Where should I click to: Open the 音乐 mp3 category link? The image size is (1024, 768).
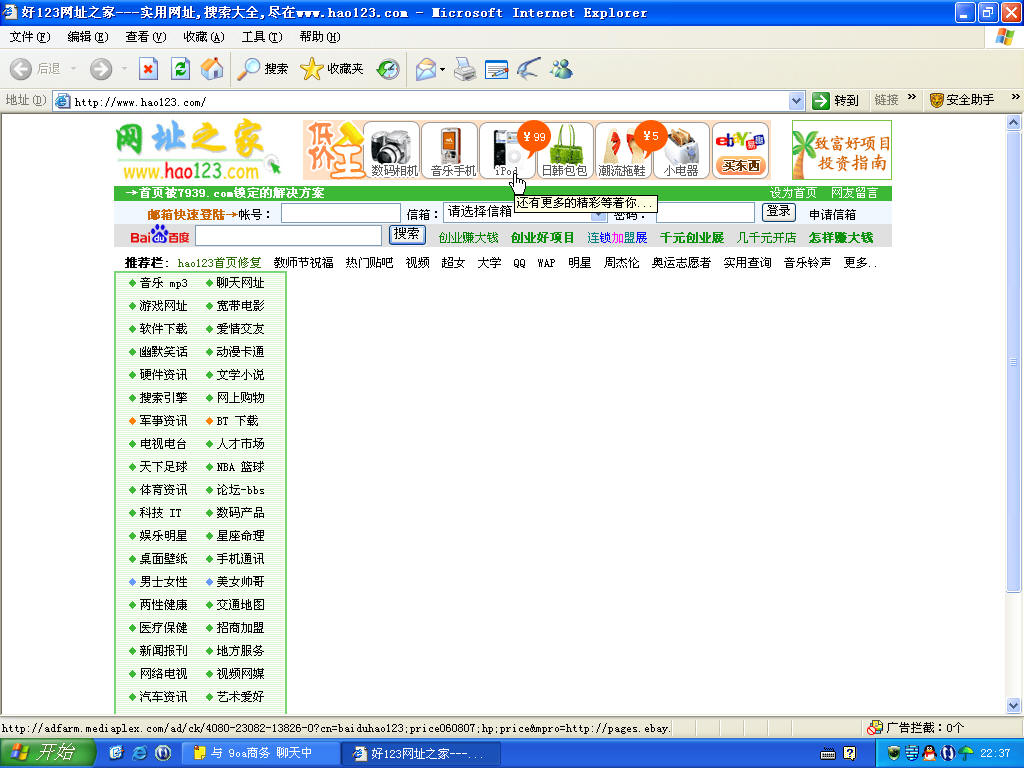tap(163, 283)
